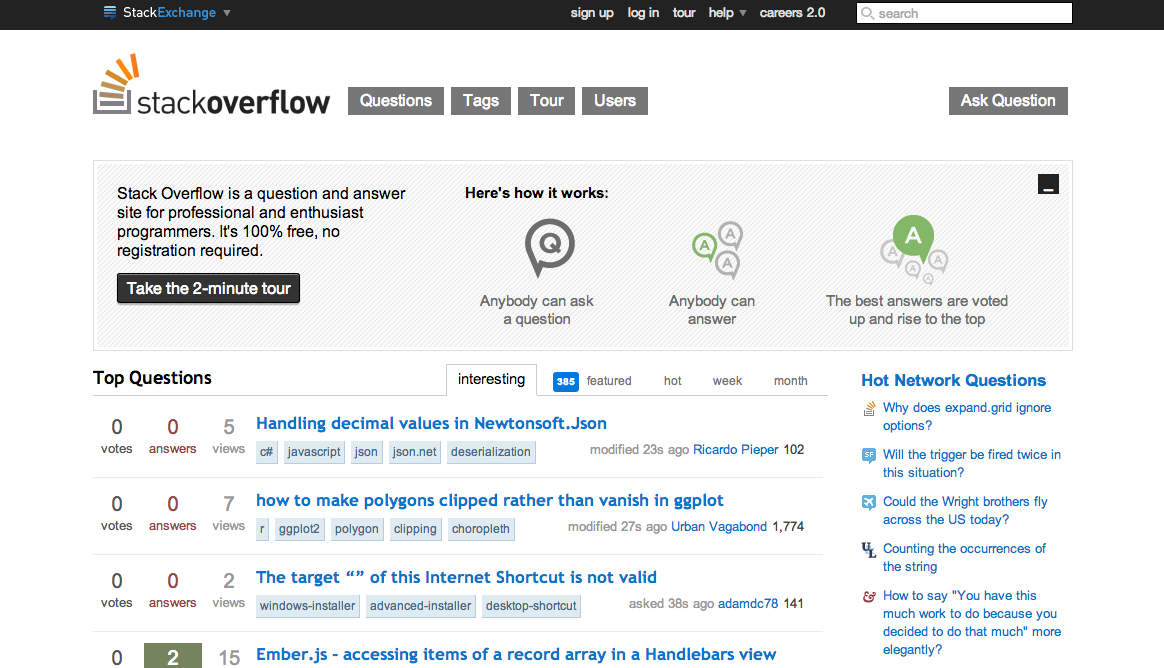Click the json.net tag
Image resolution: width=1164 pixels, height=668 pixels.
414,452
